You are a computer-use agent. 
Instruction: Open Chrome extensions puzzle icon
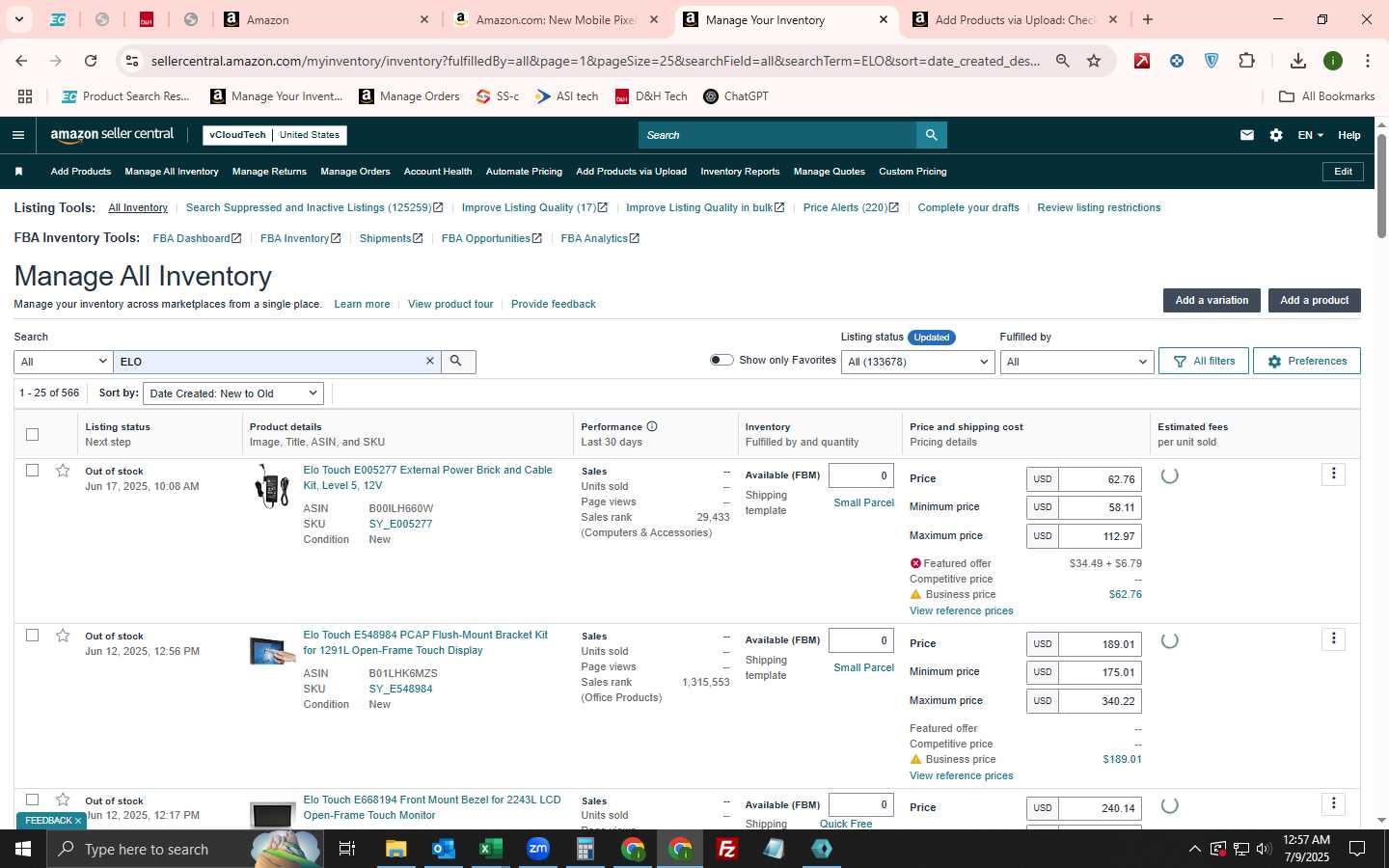tap(1246, 61)
